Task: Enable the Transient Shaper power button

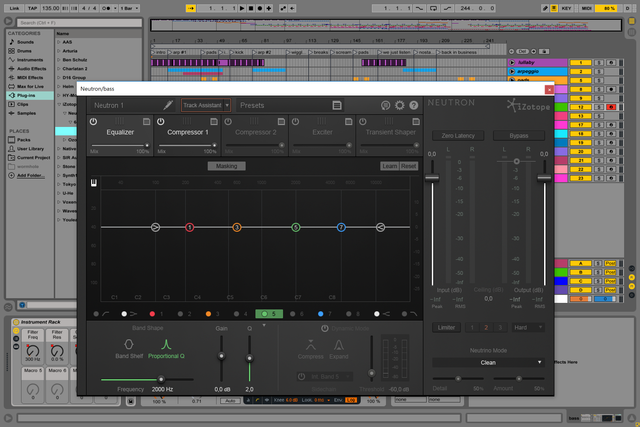Action: tap(363, 122)
